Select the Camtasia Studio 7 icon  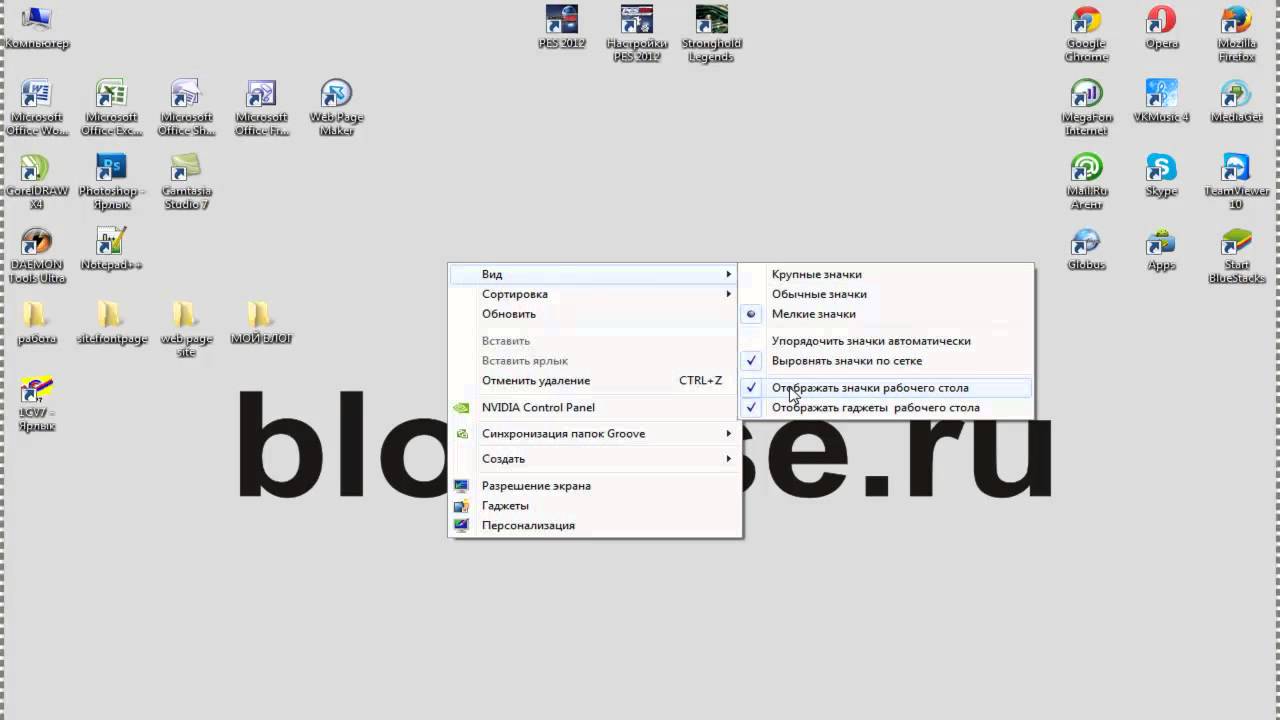coord(186,182)
